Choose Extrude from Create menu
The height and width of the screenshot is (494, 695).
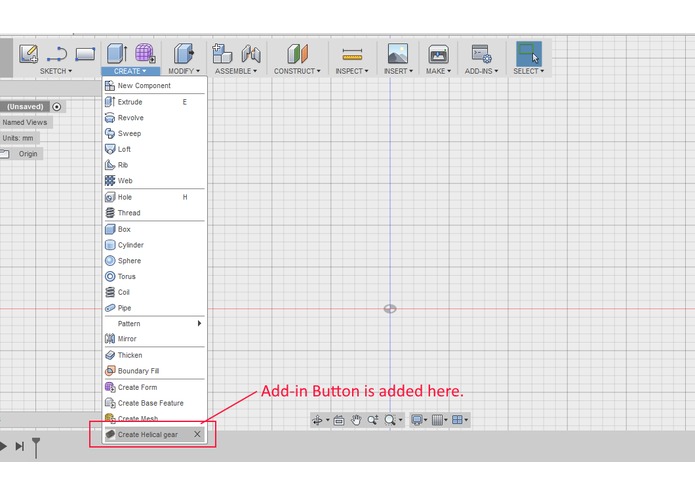[x=154, y=102]
